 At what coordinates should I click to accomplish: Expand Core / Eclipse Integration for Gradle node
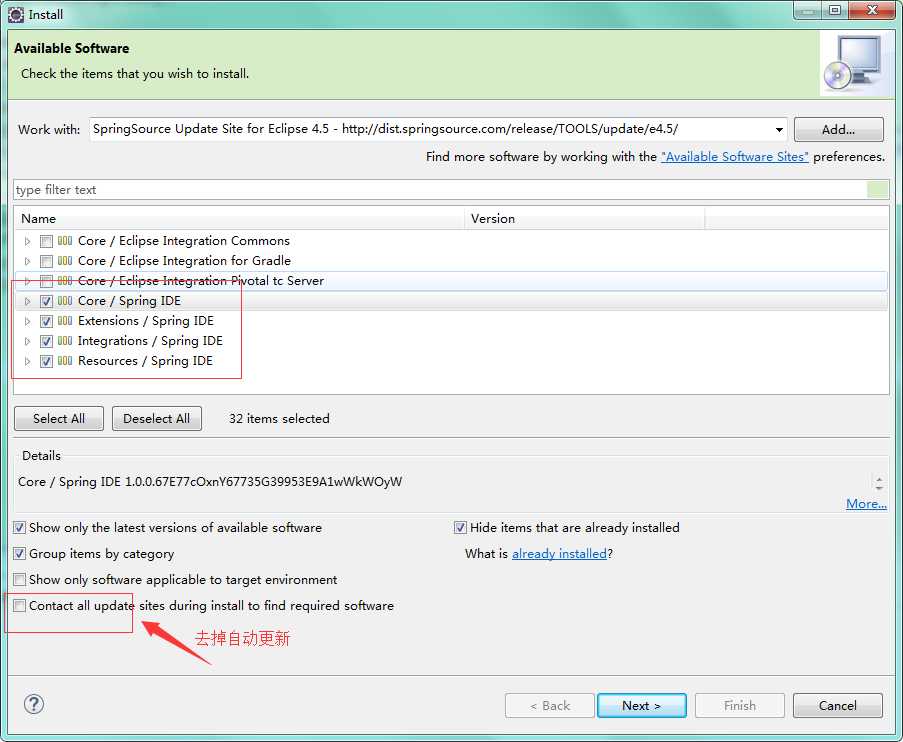[x=27, y=262]
